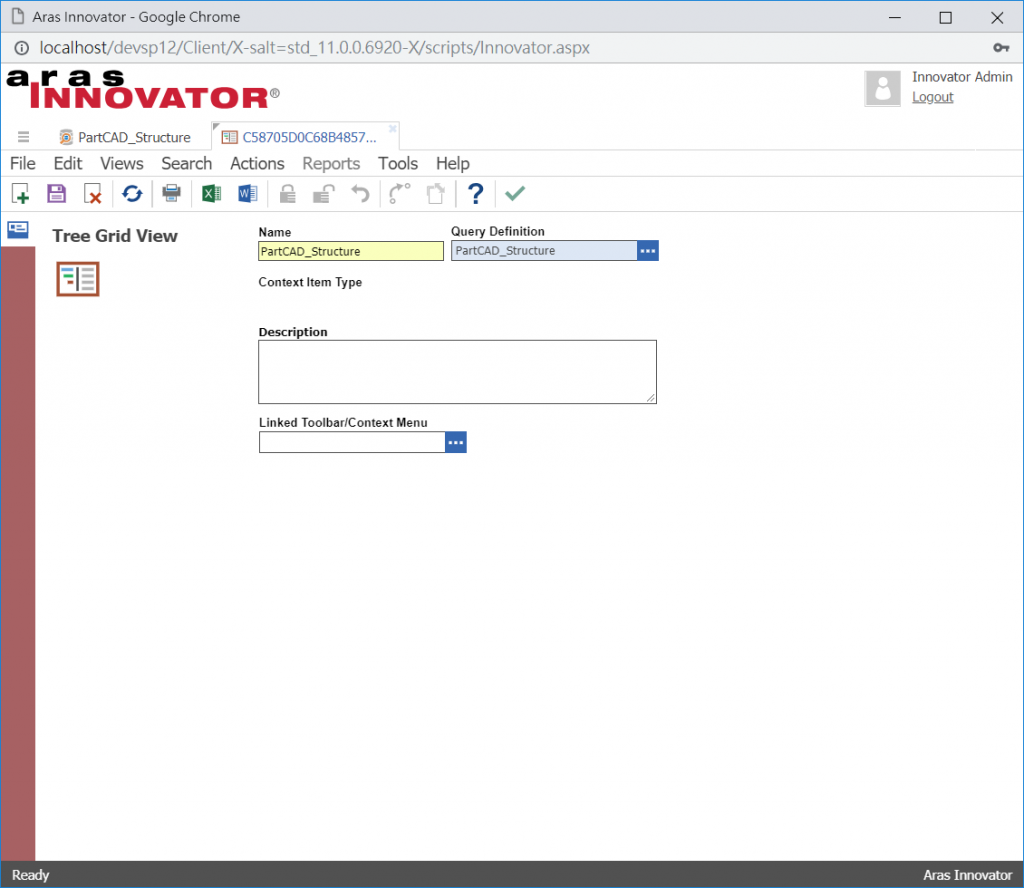The height and width of the screenshot is (888, 1024).
Task: Click the Ready status bar text
Action: [31, 875]
